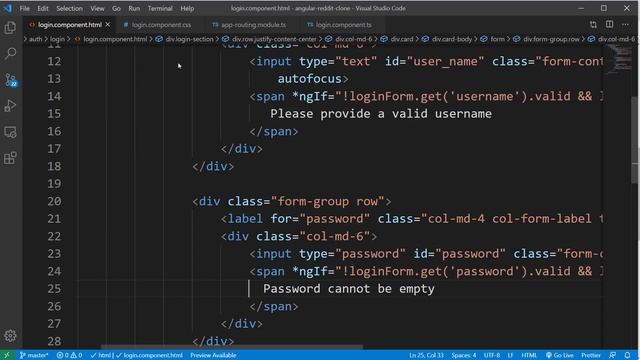Open Source Control view with 22 changes

pyautogui.click(x=10, y=80)
